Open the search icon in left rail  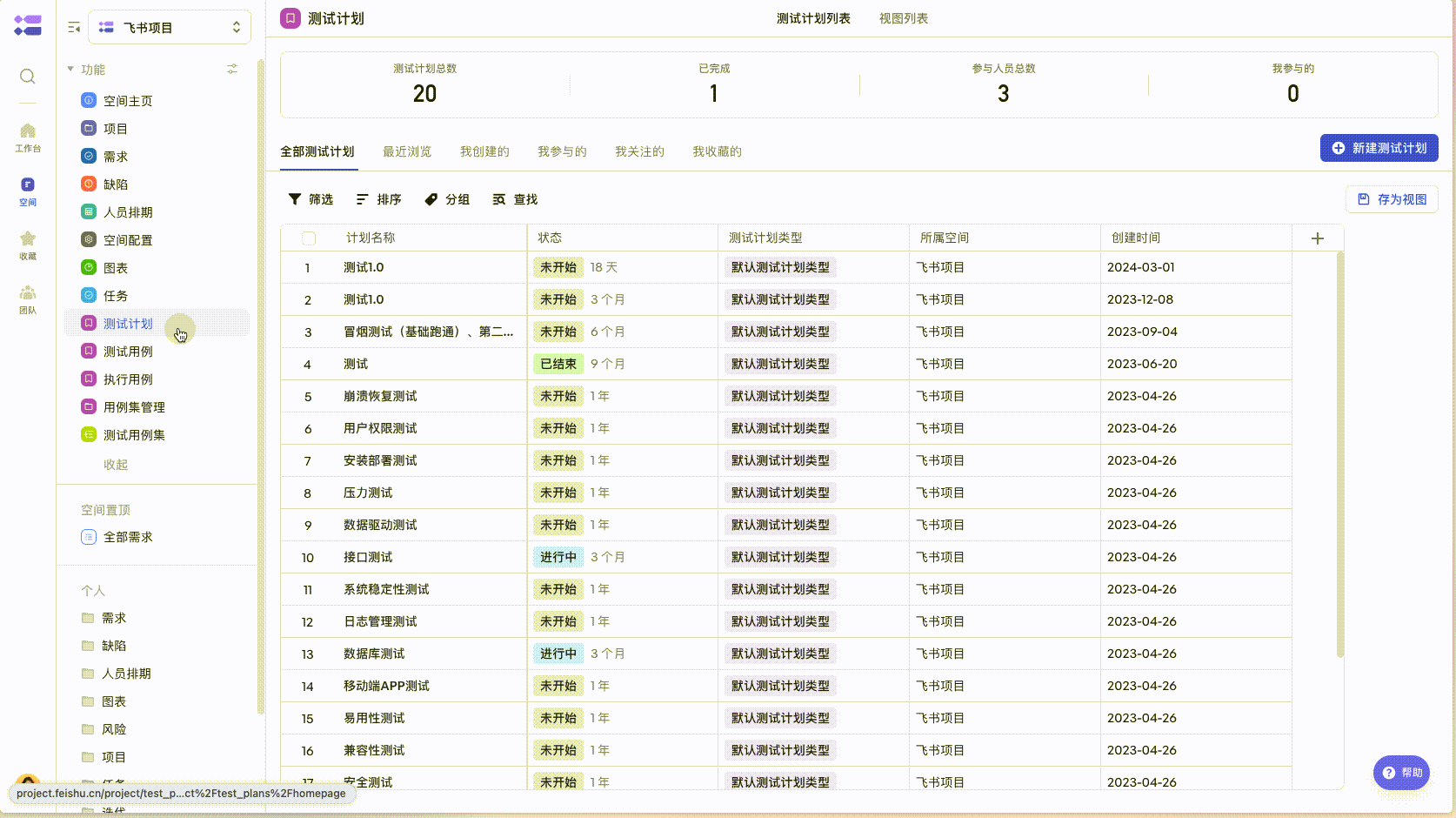point(28,77)
